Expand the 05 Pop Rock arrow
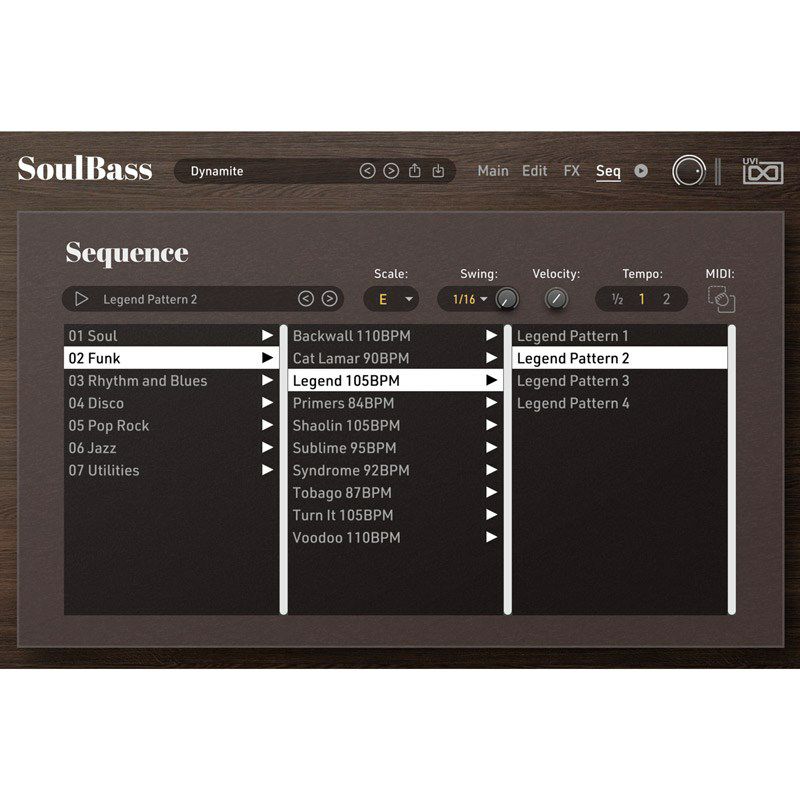Image resolution: width=800 pixels, height=800 pixels. (x=267, y=425)
